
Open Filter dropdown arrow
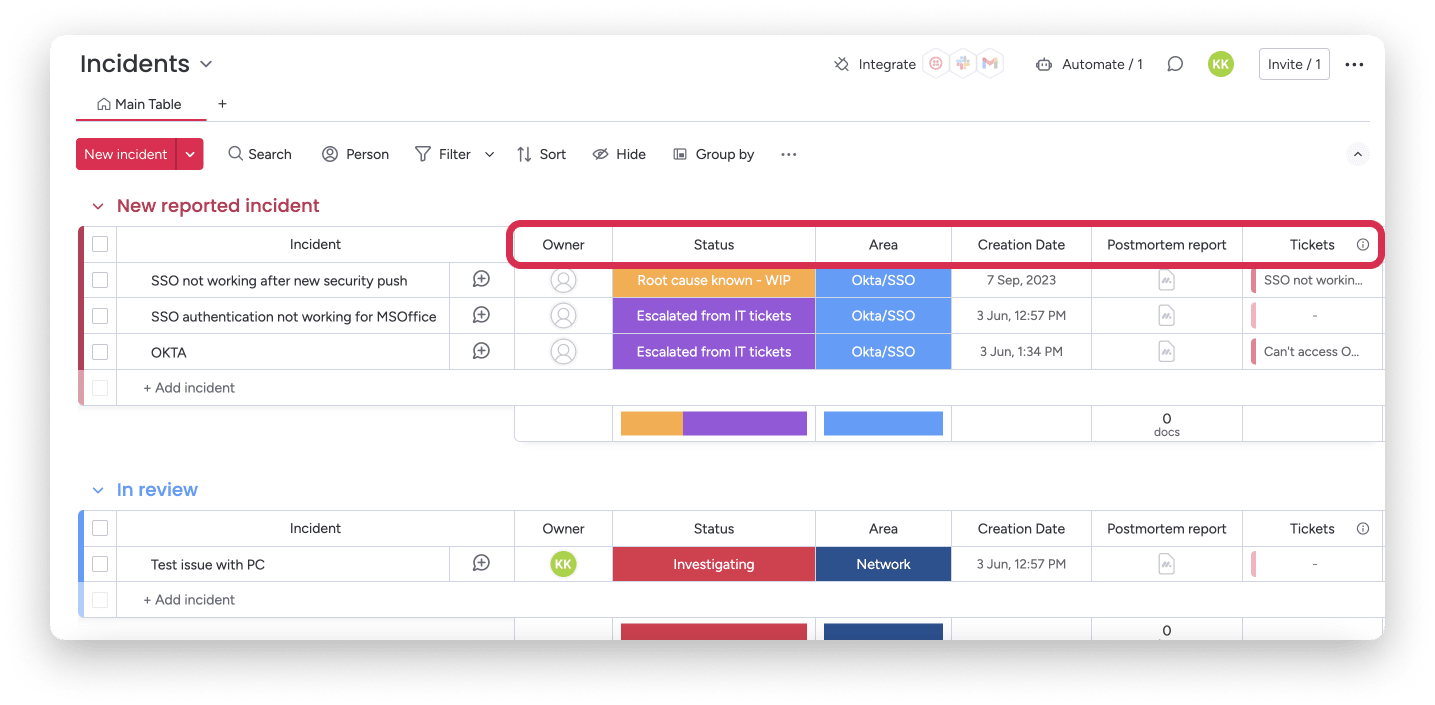click(x=489, y=154)
